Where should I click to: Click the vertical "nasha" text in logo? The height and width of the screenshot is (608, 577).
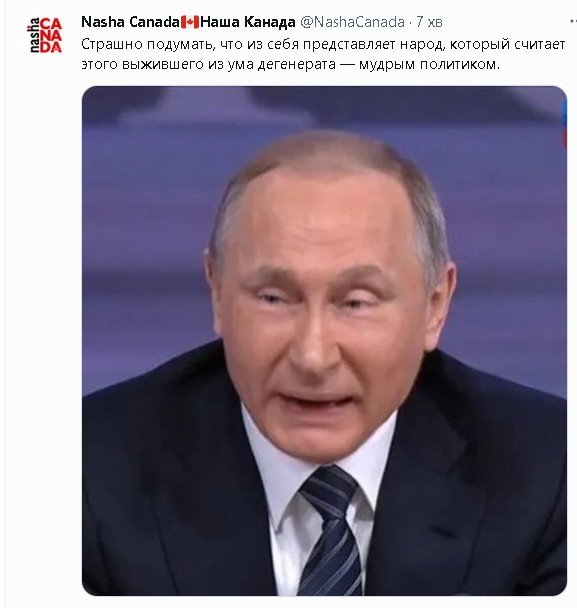click(x=33, y=35)
